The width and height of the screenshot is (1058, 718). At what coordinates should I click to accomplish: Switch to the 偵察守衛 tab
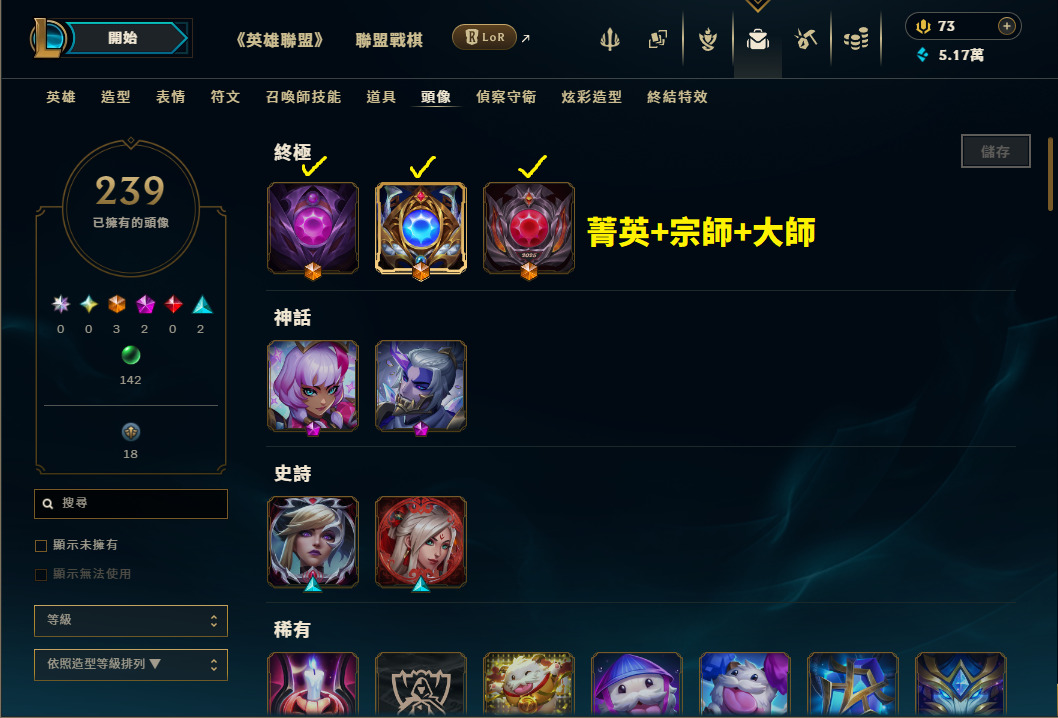point(506,97)
